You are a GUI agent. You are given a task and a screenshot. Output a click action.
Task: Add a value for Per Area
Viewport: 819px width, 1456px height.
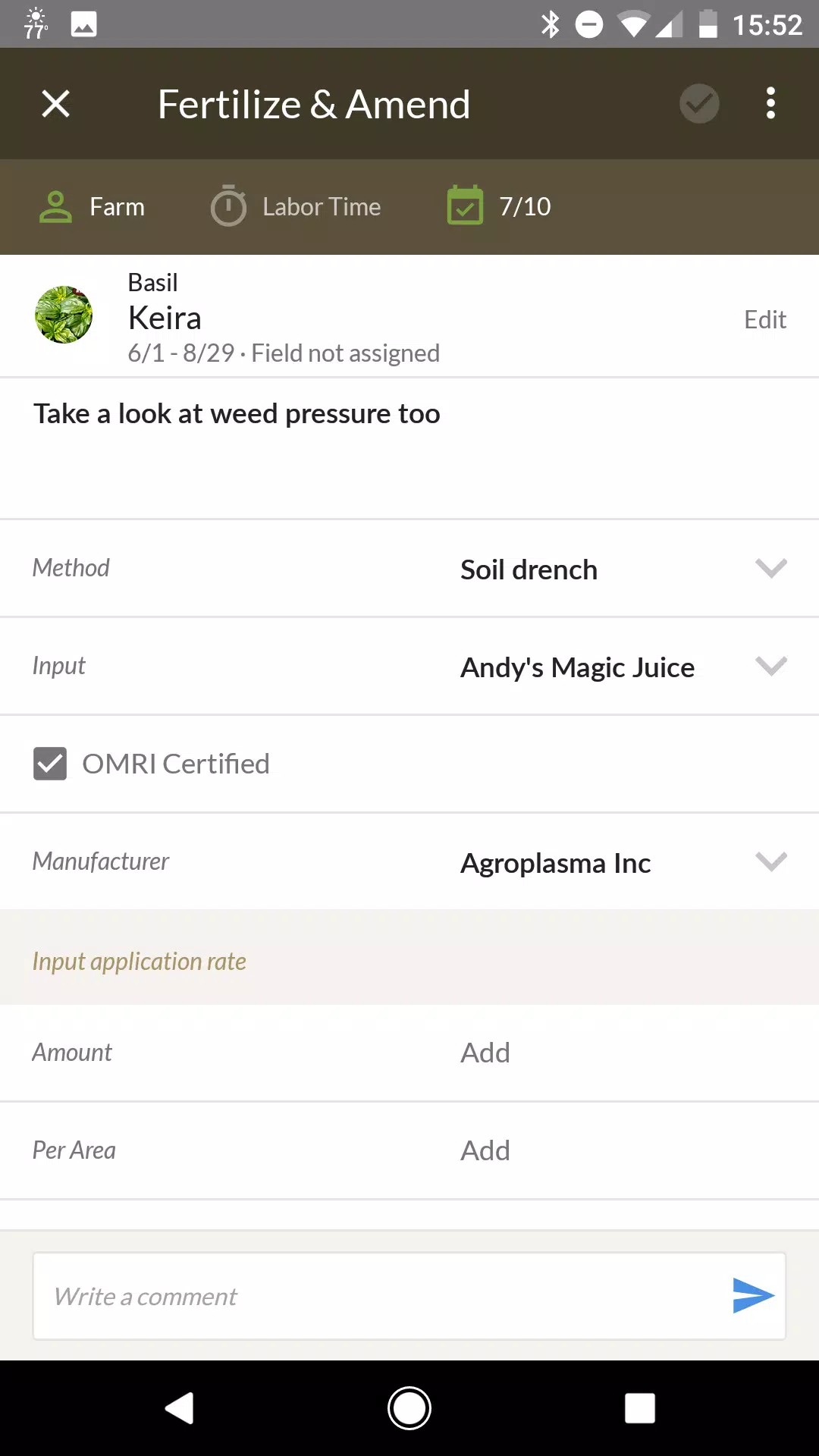[485, 1150]
